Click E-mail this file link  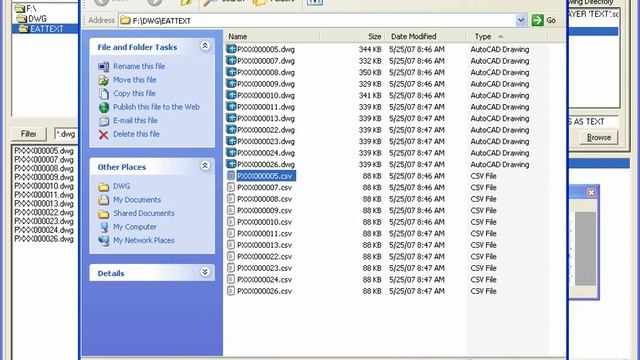click(x=135, y=120)
